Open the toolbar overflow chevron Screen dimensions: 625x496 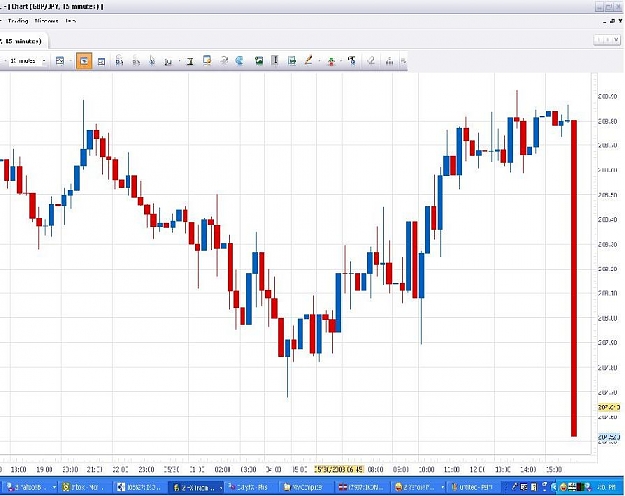click(x=403, y=61)
